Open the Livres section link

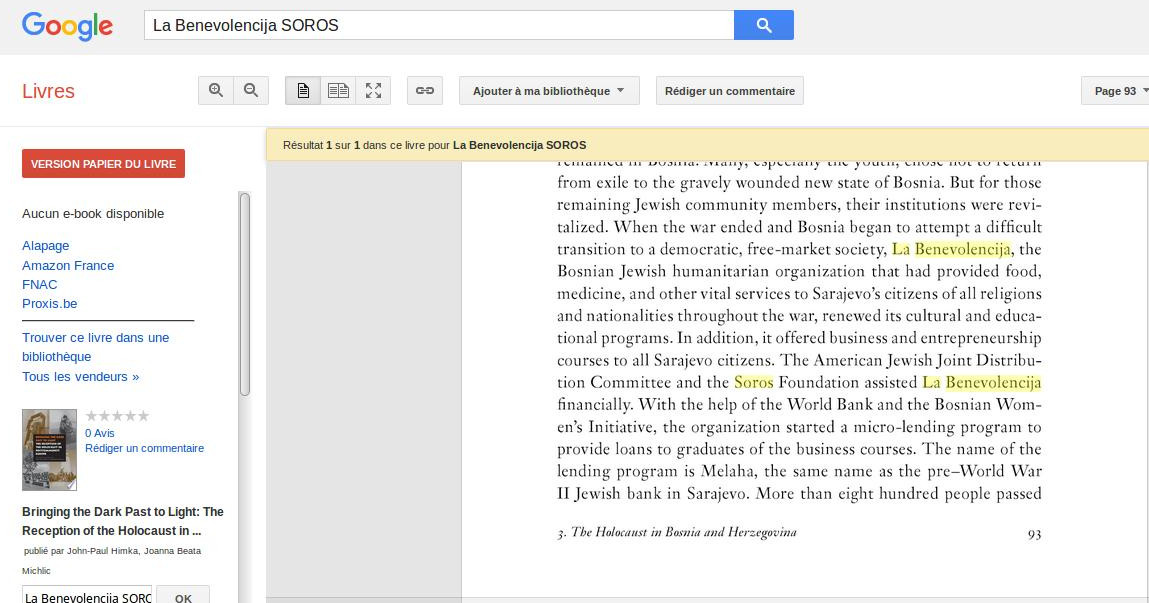(48, 91)
